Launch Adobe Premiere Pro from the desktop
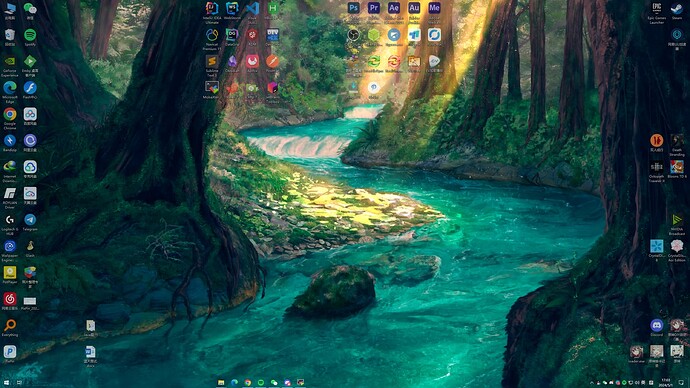Screen dimensions: 690x388 click(374, 8)
